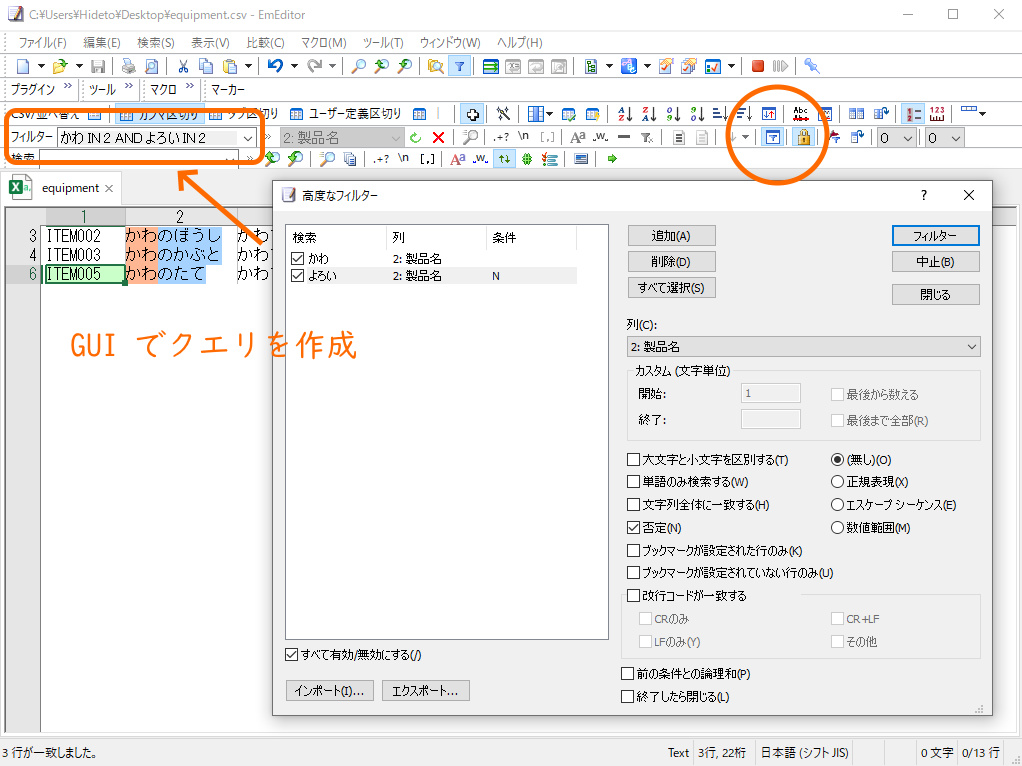Click the フィルター button in the dialog
This screenshot has width=1022, height=766.
coord(935,234)
